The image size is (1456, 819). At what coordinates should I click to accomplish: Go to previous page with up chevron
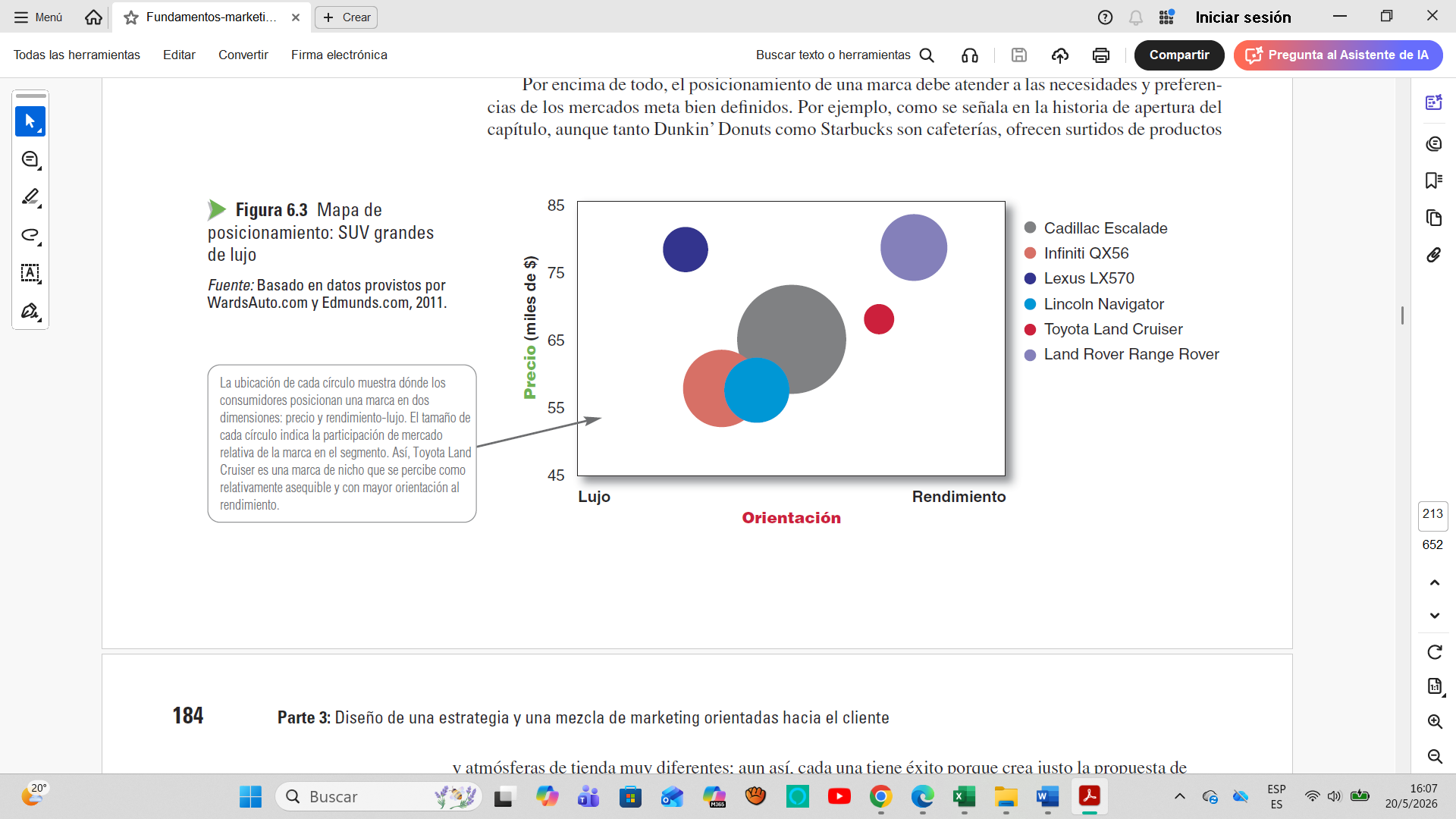click(x=1434, y=582)
